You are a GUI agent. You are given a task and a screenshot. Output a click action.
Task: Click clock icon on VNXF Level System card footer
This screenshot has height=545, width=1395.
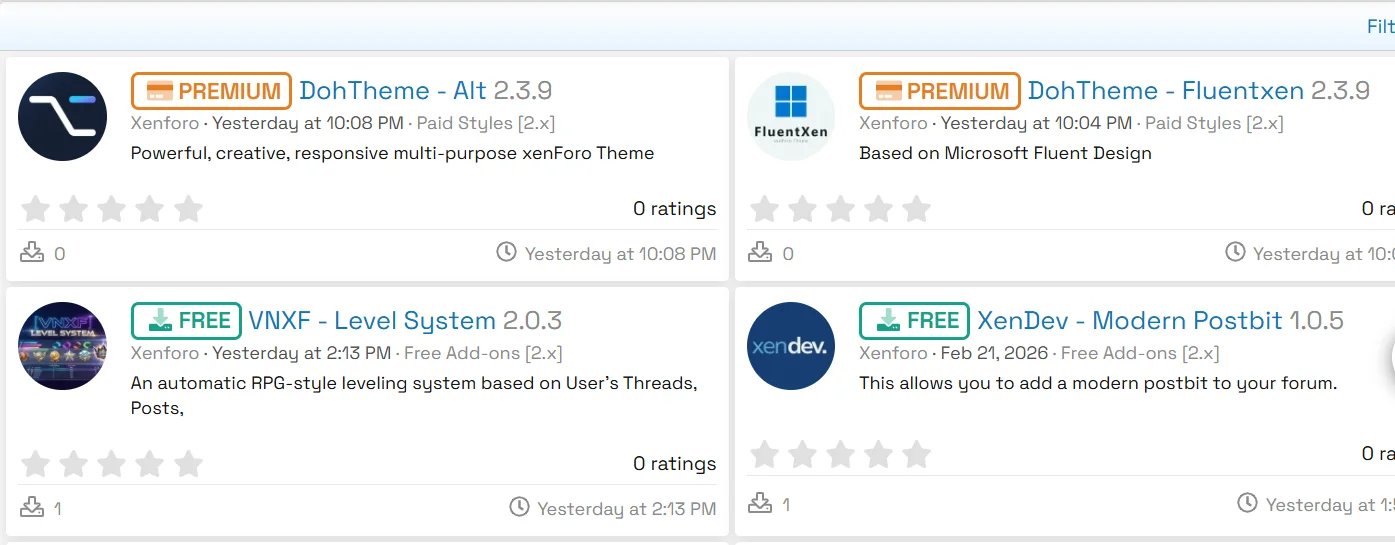click(x=519, y=507)
